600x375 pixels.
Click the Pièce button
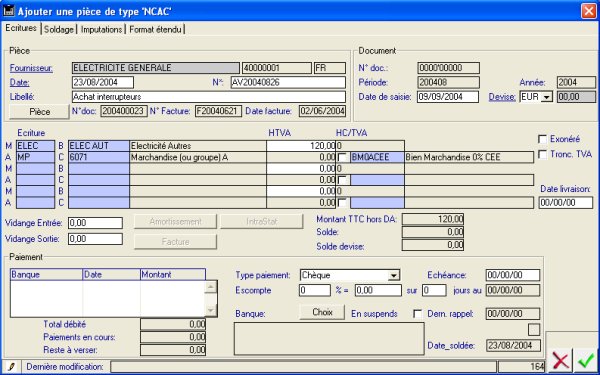[x=39, y=112]
